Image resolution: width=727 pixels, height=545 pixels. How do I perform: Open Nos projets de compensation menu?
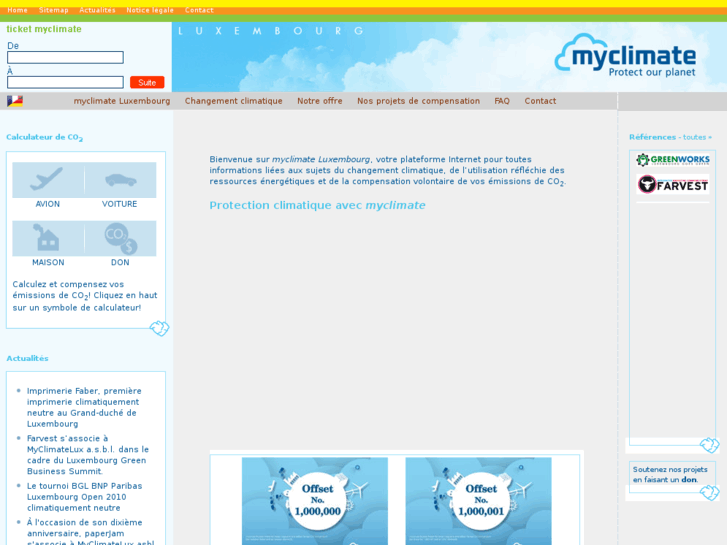coord(419,101)
